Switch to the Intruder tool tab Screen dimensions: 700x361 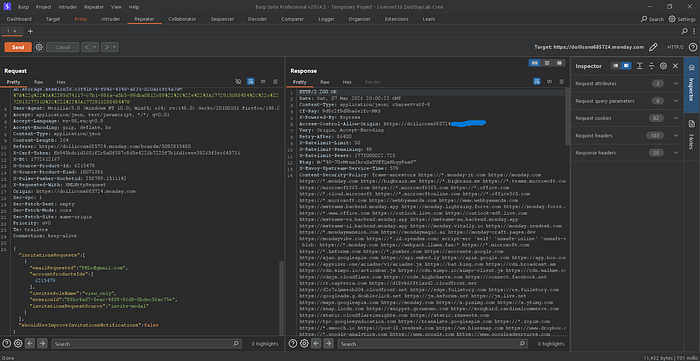[x=110, y=19]
